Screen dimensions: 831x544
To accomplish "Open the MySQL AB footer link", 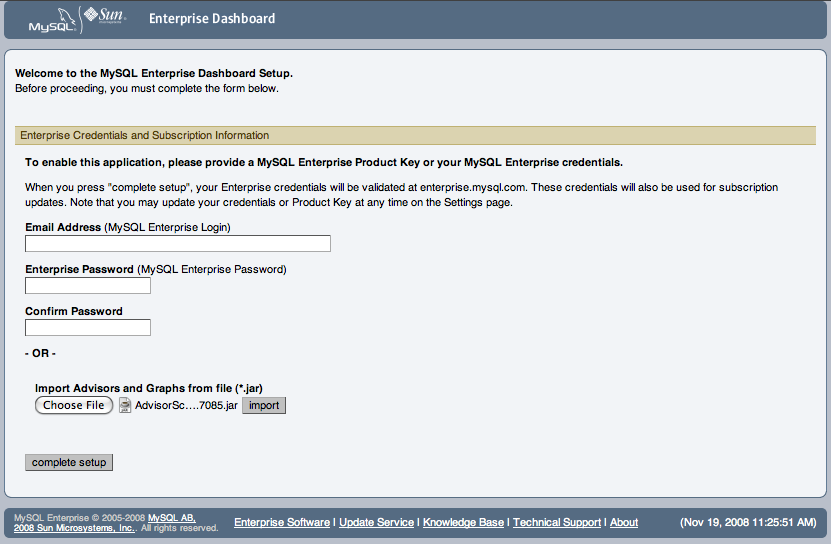I will (171, 518).
